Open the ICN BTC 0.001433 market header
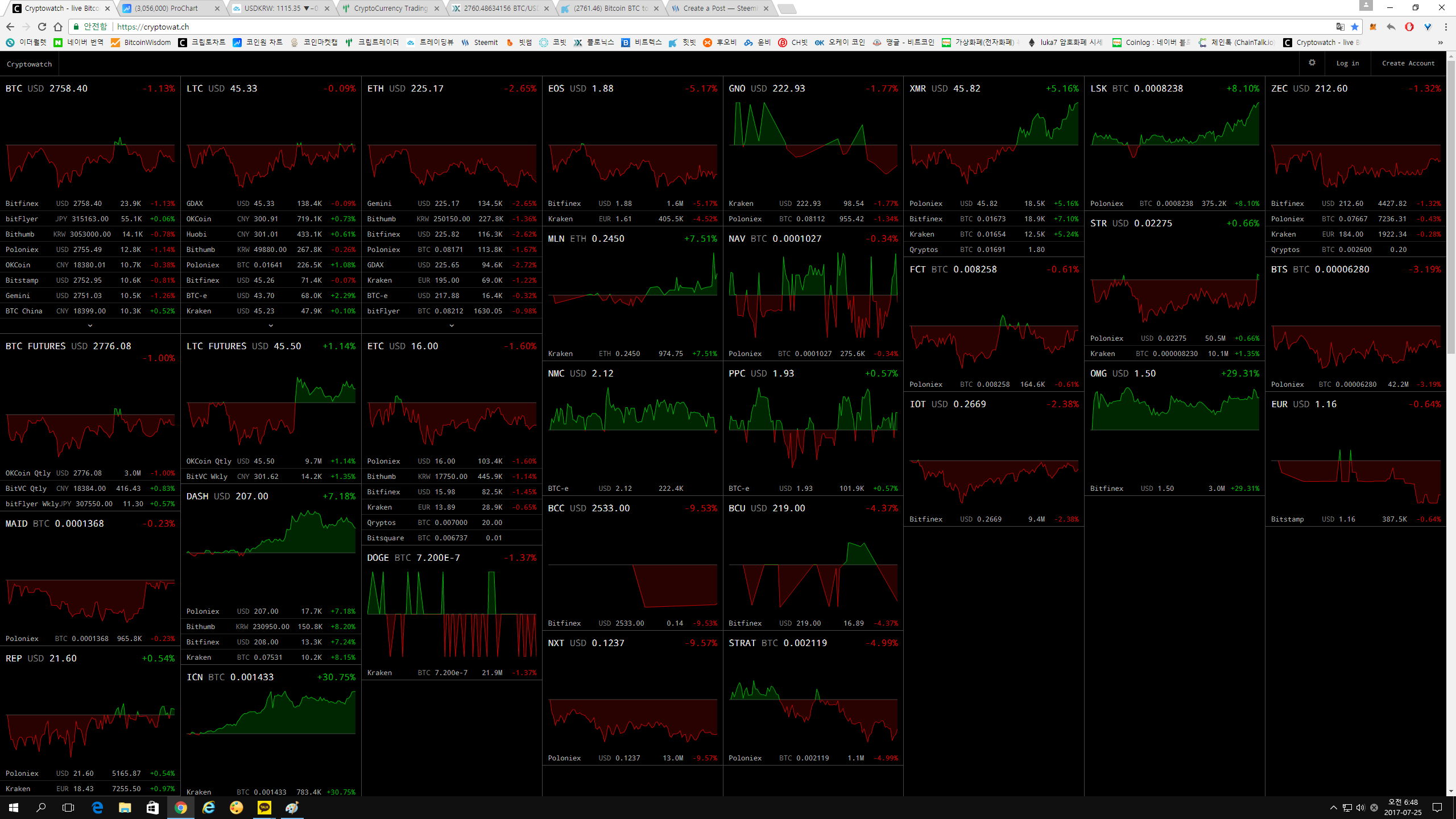This screenshot has height=819, width=1456. click(271, 677)
